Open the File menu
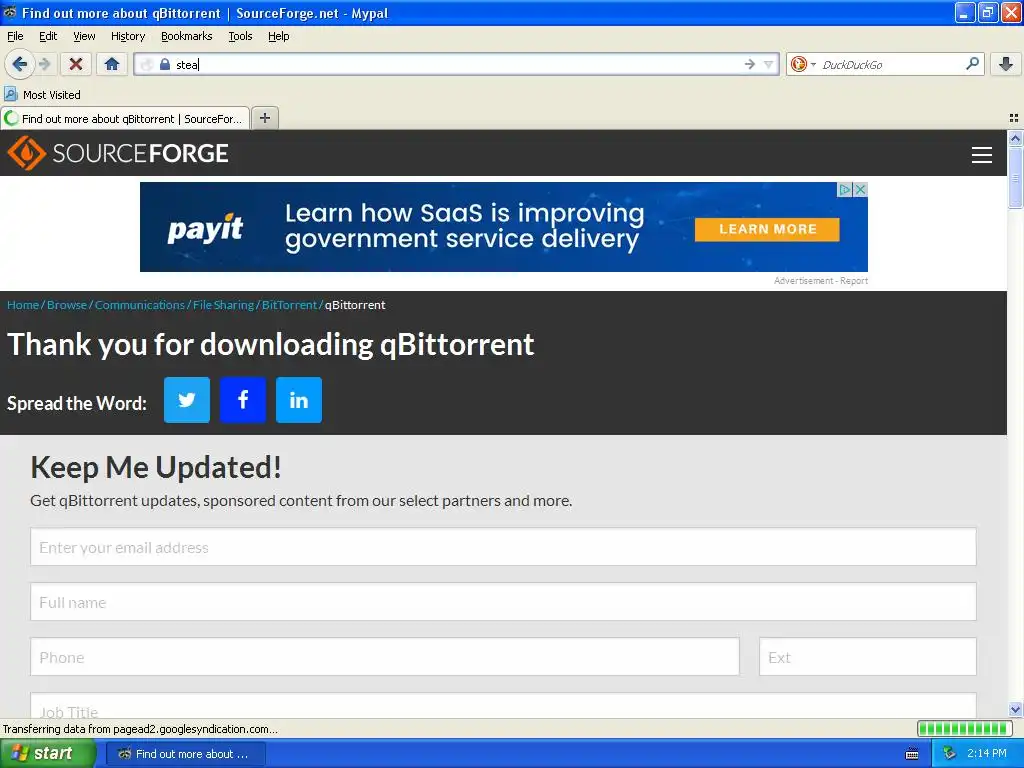This screenshot has width=1024, height=768. (15, 36)
